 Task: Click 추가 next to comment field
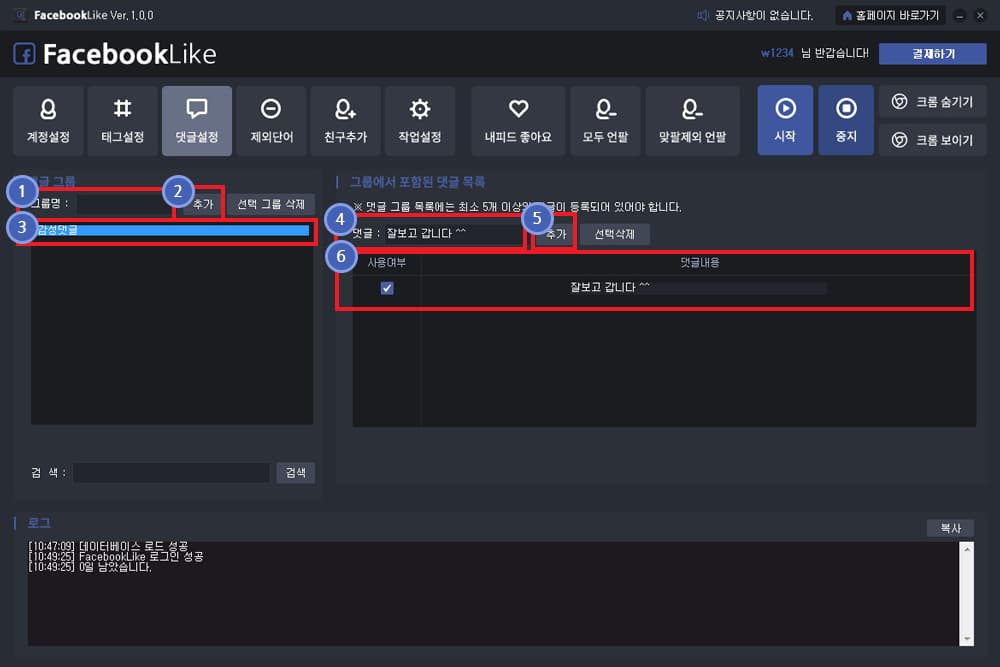(x=555, y=234)
